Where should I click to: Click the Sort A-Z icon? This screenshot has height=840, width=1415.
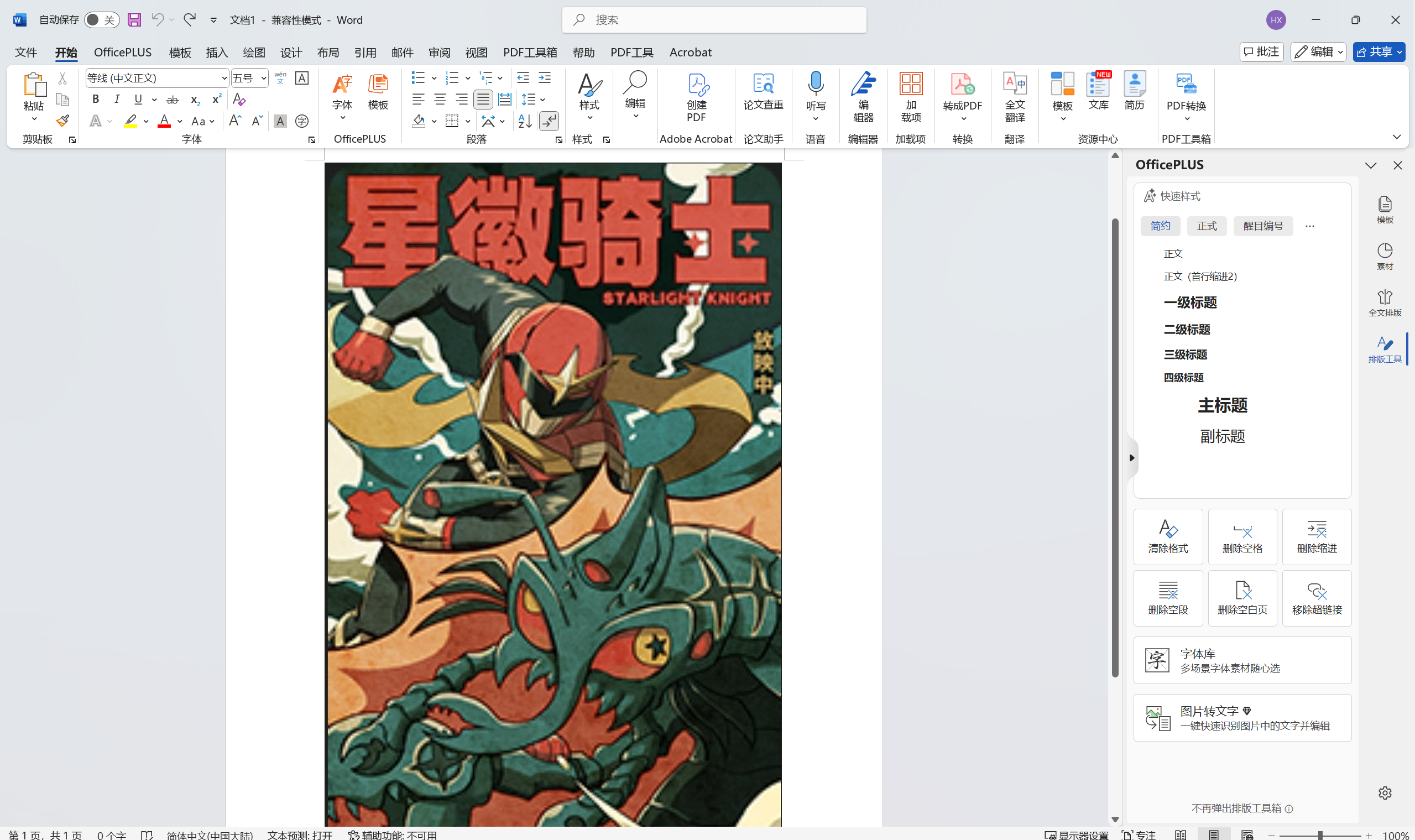coord(525,121)
